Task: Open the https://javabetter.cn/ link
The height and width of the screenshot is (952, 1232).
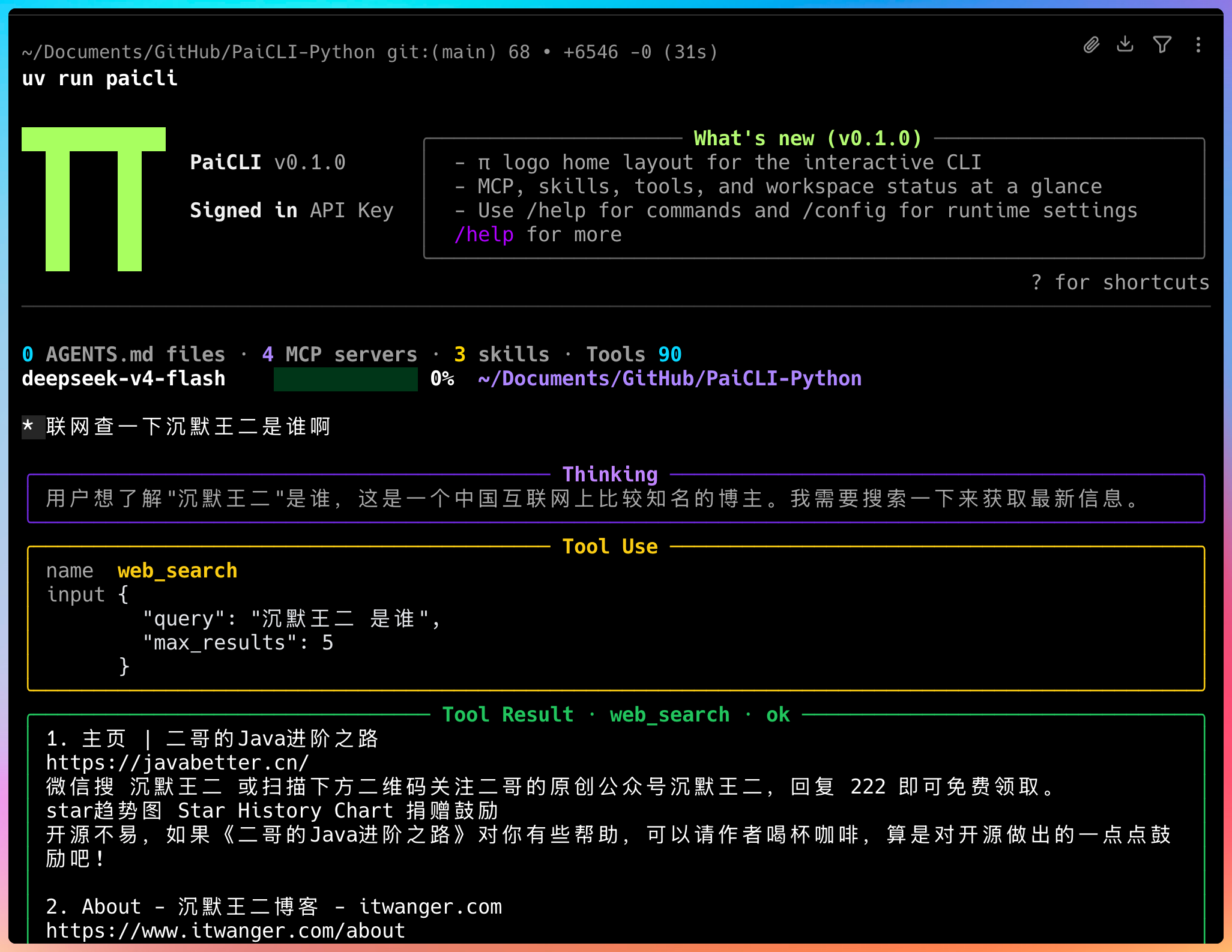Action: click(x=178, y=762)
